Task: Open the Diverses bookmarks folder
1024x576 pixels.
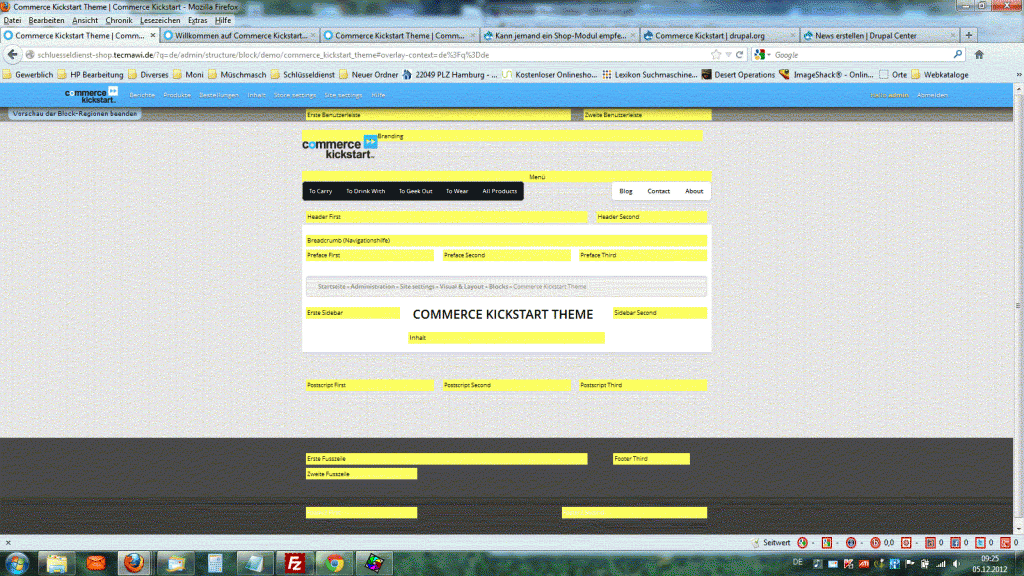Action: pyautogui.click(x=148, y=74)
